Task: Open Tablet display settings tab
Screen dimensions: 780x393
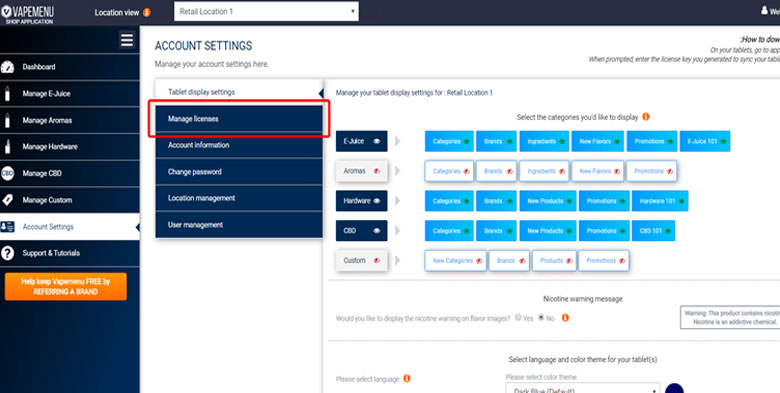Action: coord(239,92)
